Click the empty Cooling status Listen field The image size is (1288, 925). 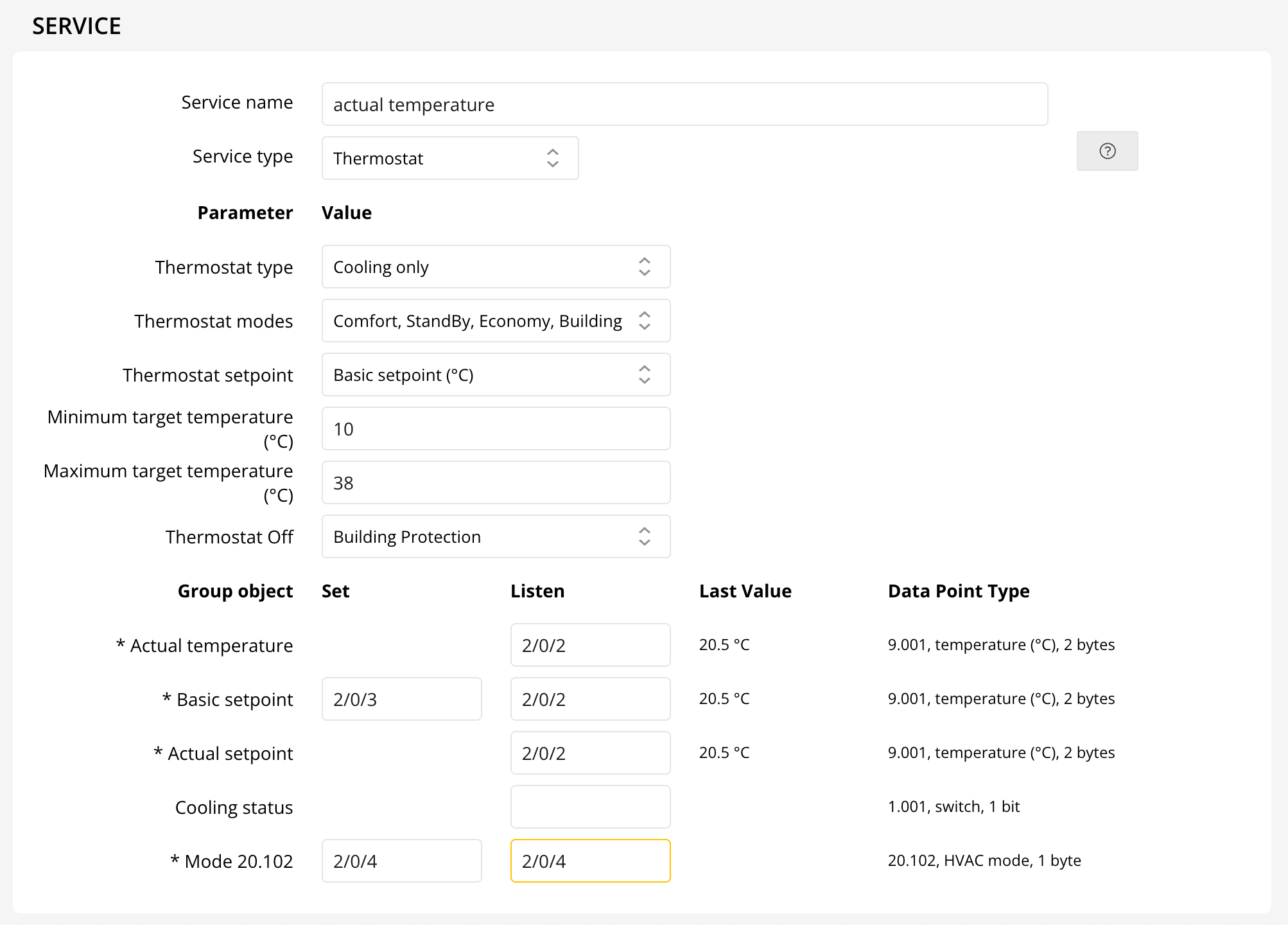point(590,807)
